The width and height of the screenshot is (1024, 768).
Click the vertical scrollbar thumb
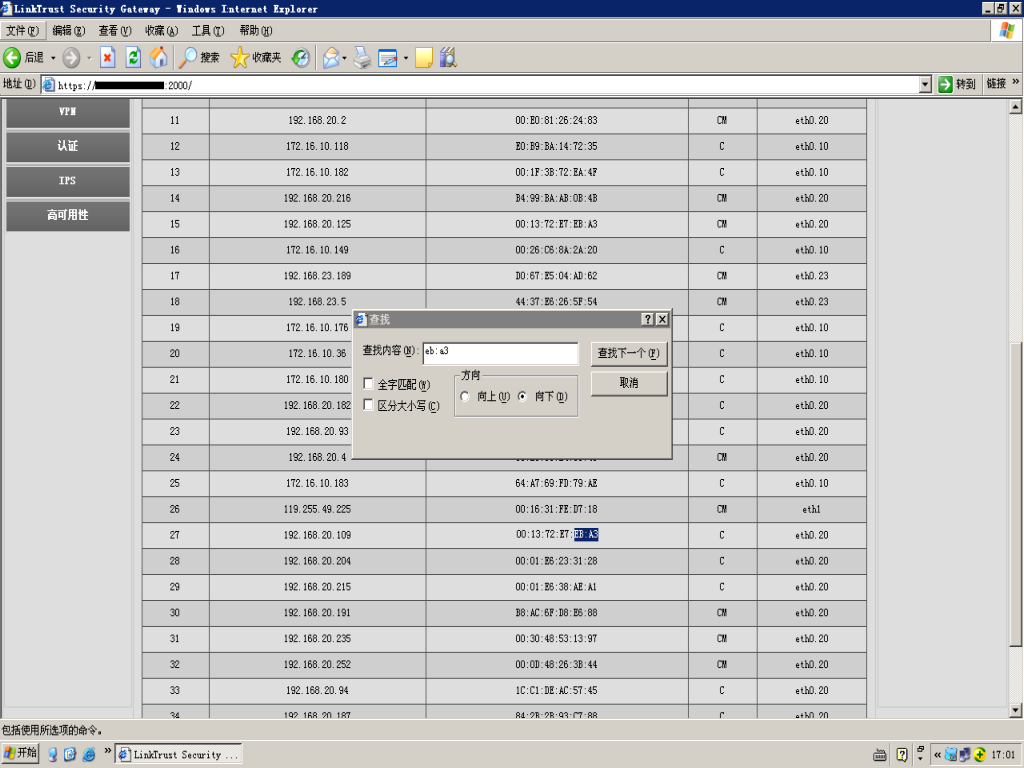click(1015, 494)
